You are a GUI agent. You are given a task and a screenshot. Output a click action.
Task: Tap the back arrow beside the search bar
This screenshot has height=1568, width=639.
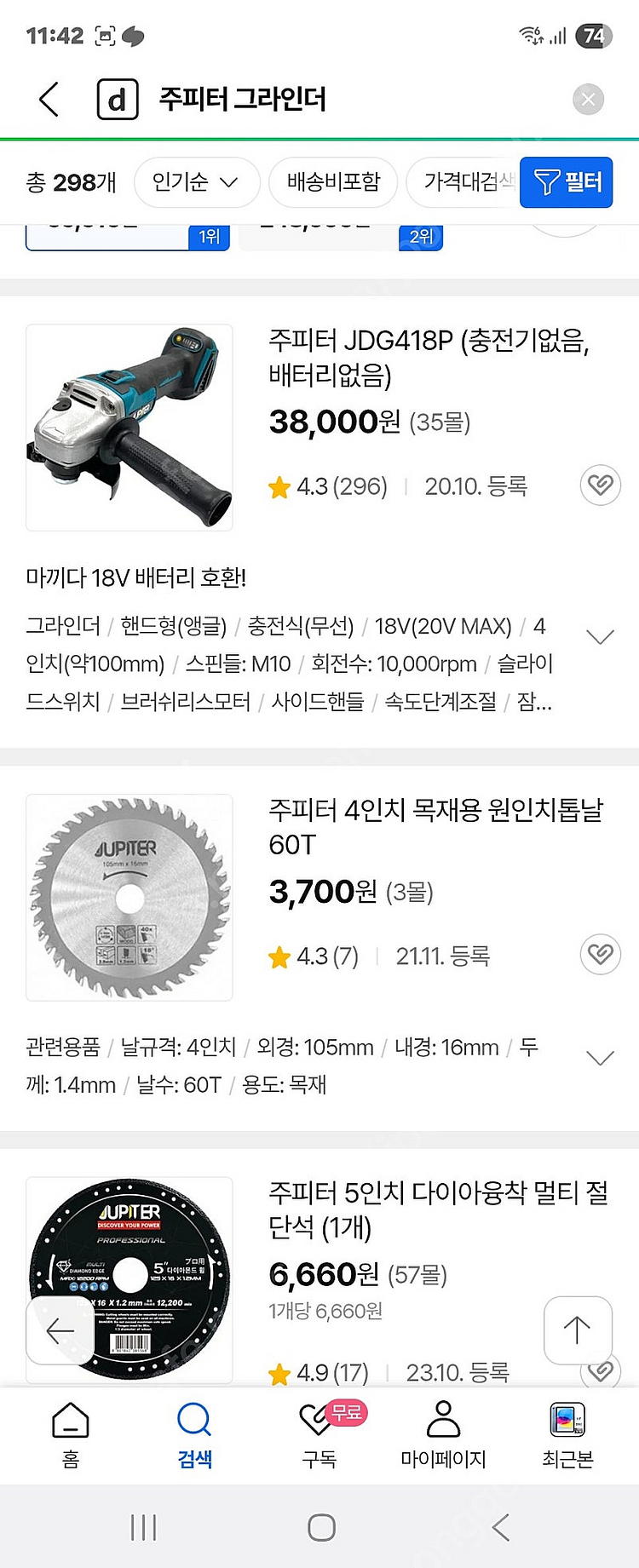pyautogui.click(x=49, y=100)
